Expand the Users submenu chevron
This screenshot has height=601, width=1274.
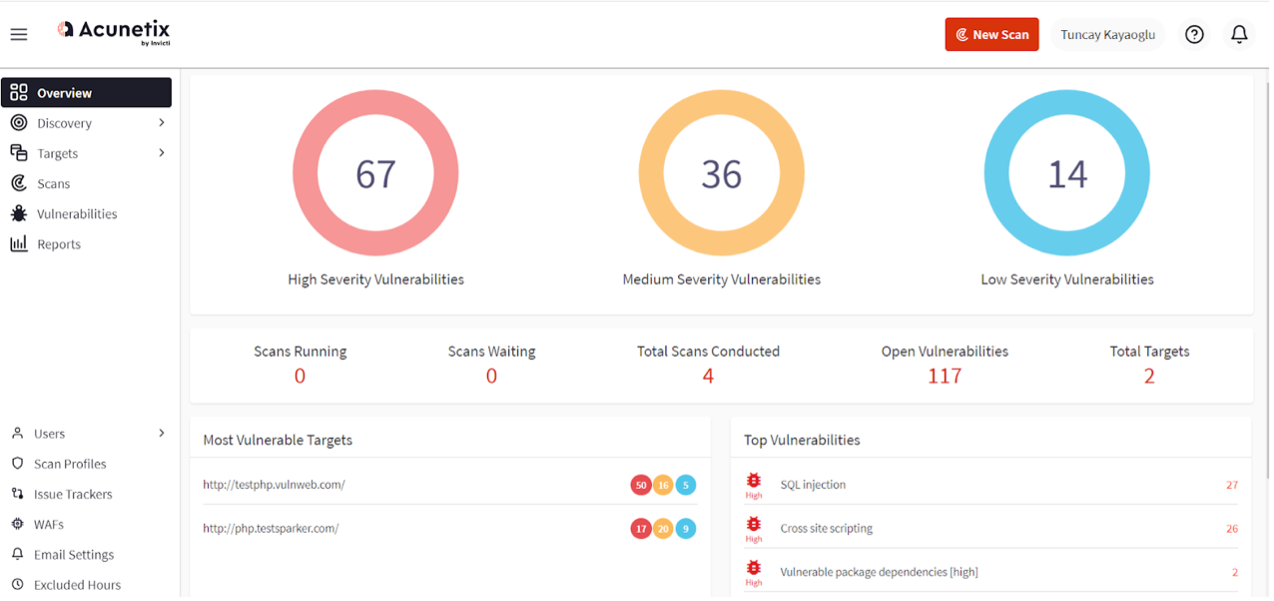161,433
